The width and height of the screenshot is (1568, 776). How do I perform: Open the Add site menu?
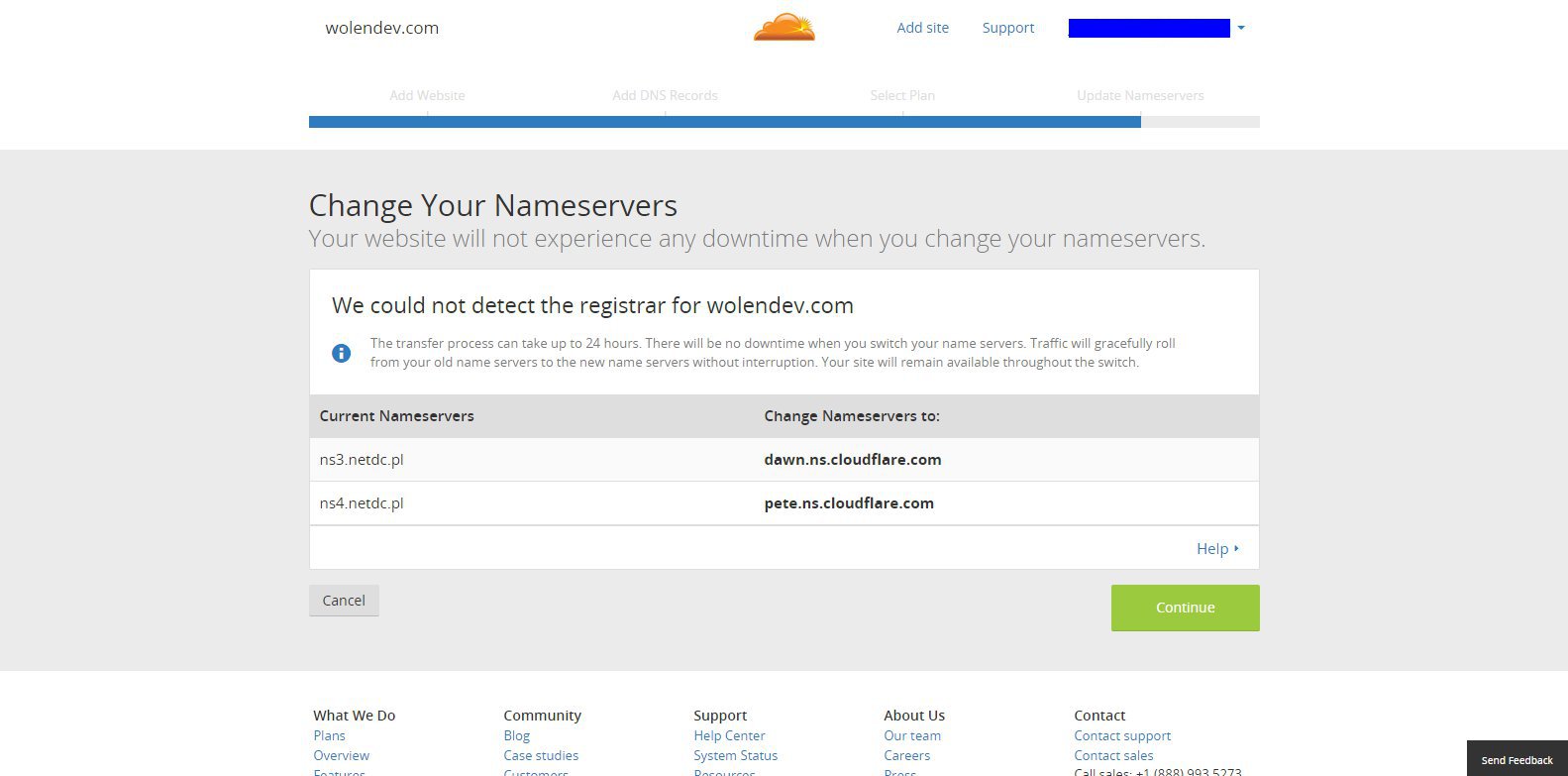pos(922,28)
